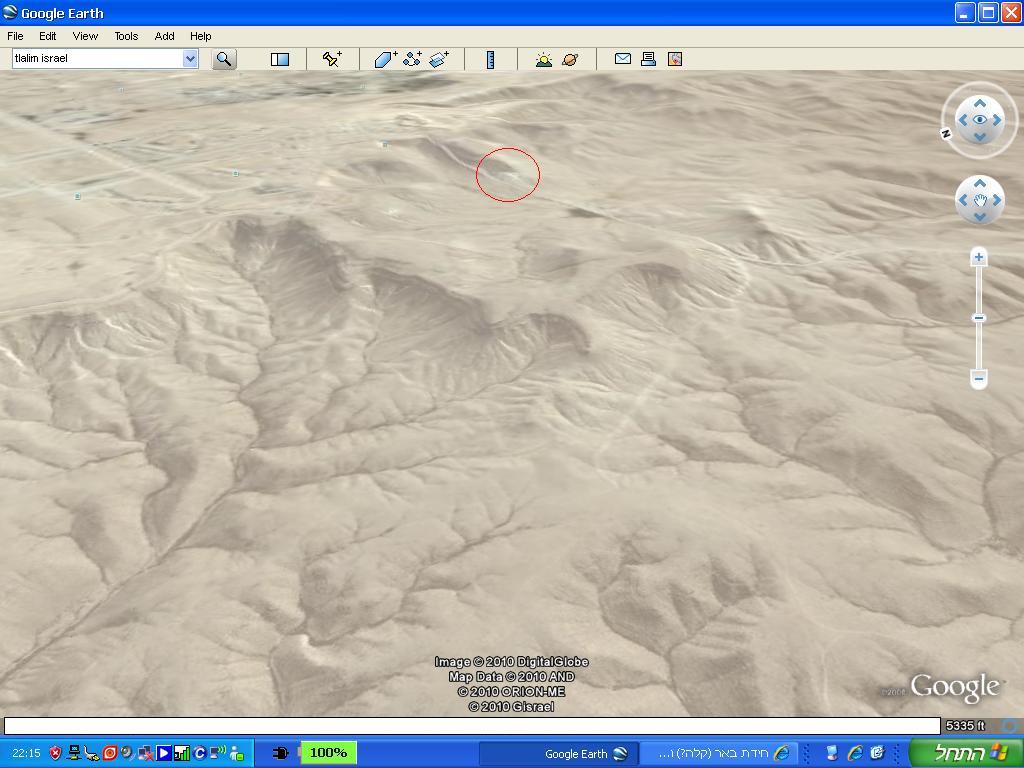1024x768 pixels.
Task: Open the File menu
Action: (16, 36)
